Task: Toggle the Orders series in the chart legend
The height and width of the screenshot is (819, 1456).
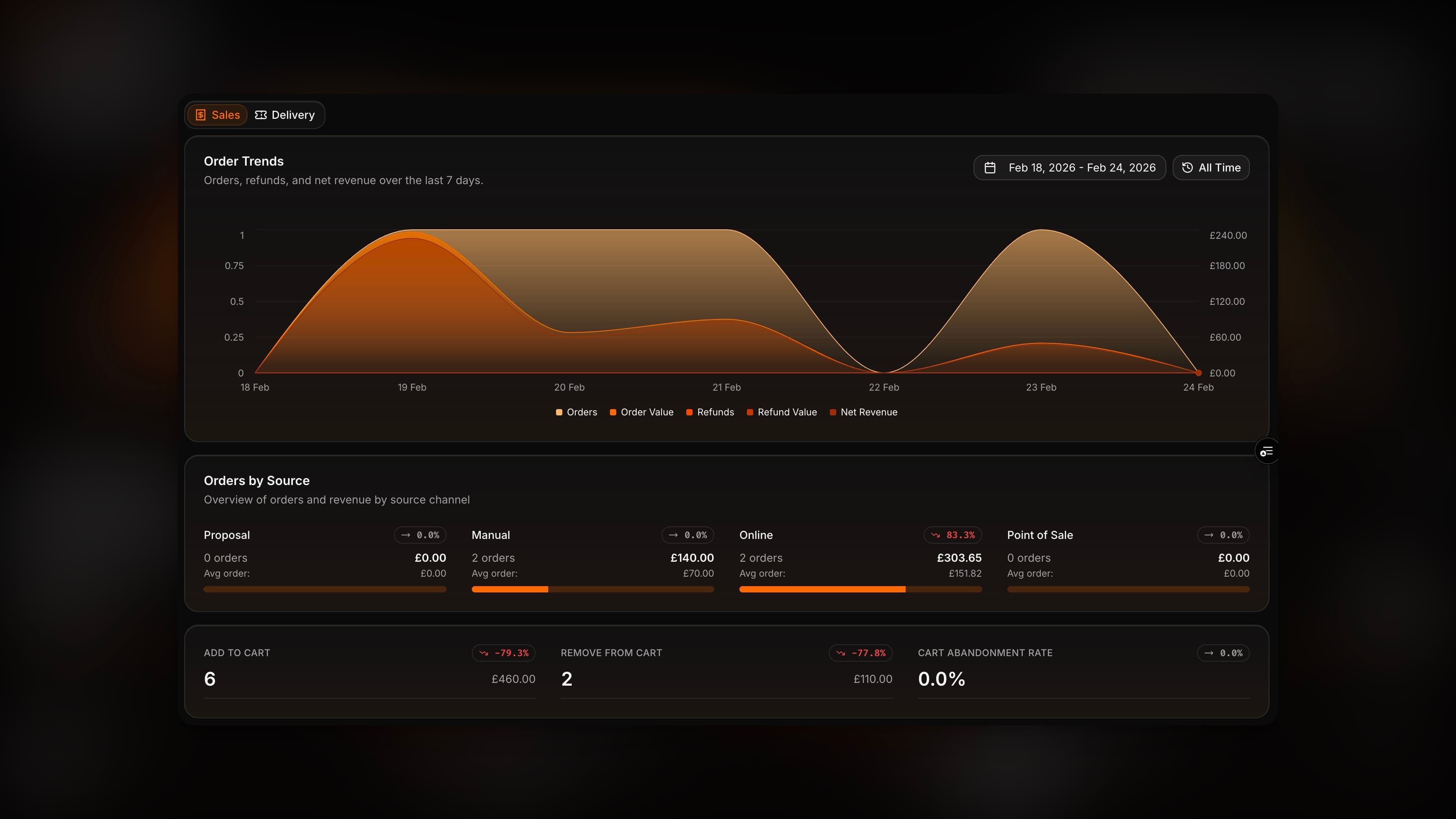Action: 576,412
